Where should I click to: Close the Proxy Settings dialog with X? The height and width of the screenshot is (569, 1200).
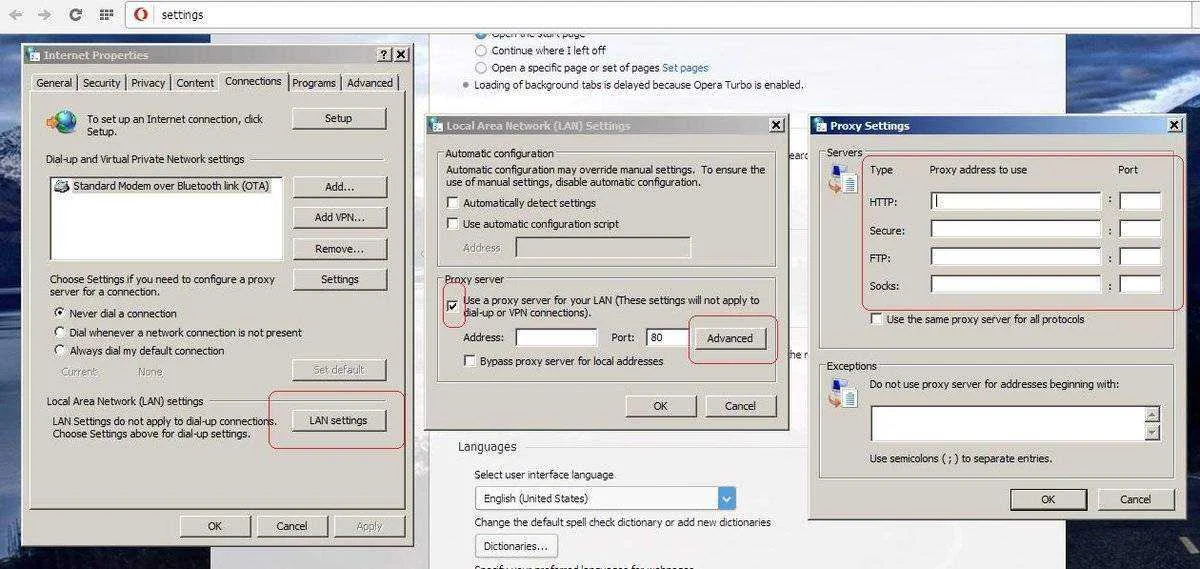[x=1174, y=125]
